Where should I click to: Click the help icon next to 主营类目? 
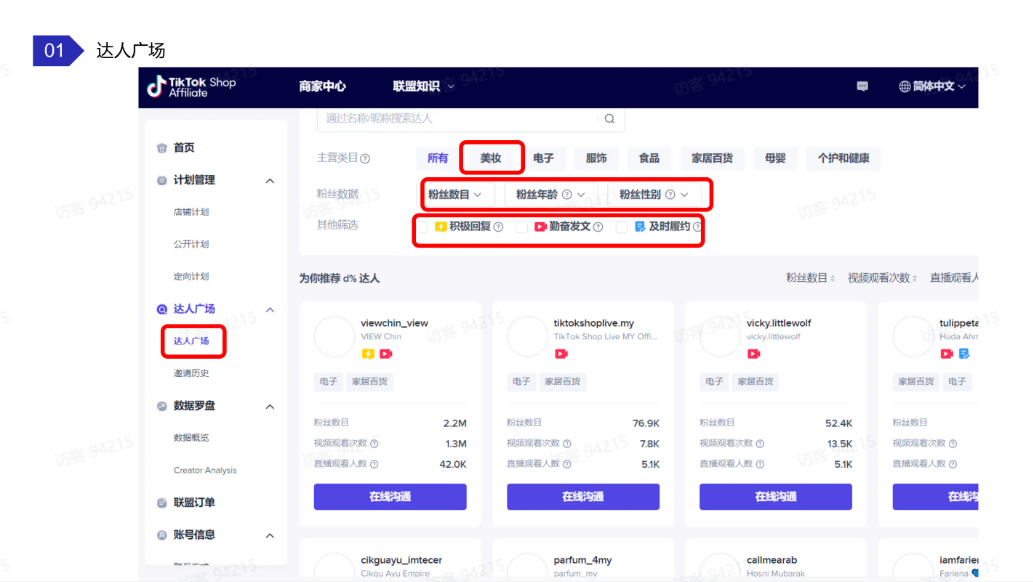pos(365,159)
